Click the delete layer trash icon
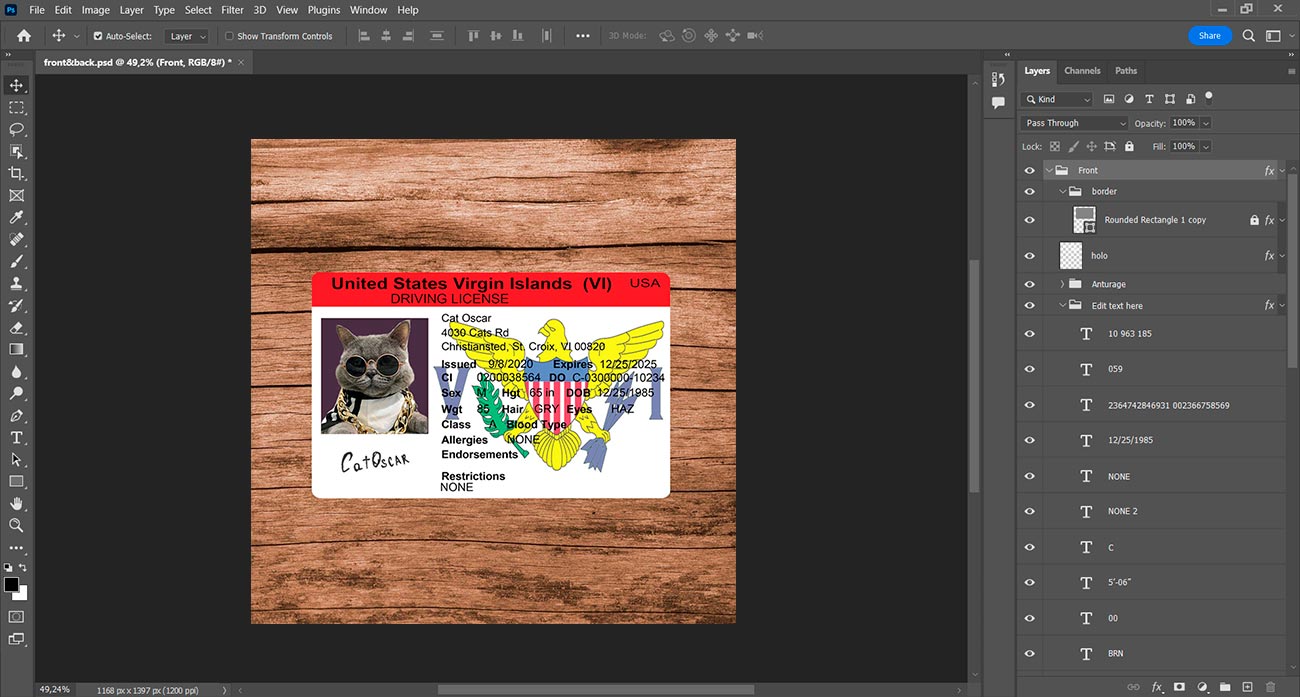The image size is (1300, 697). pos(1271,687)
